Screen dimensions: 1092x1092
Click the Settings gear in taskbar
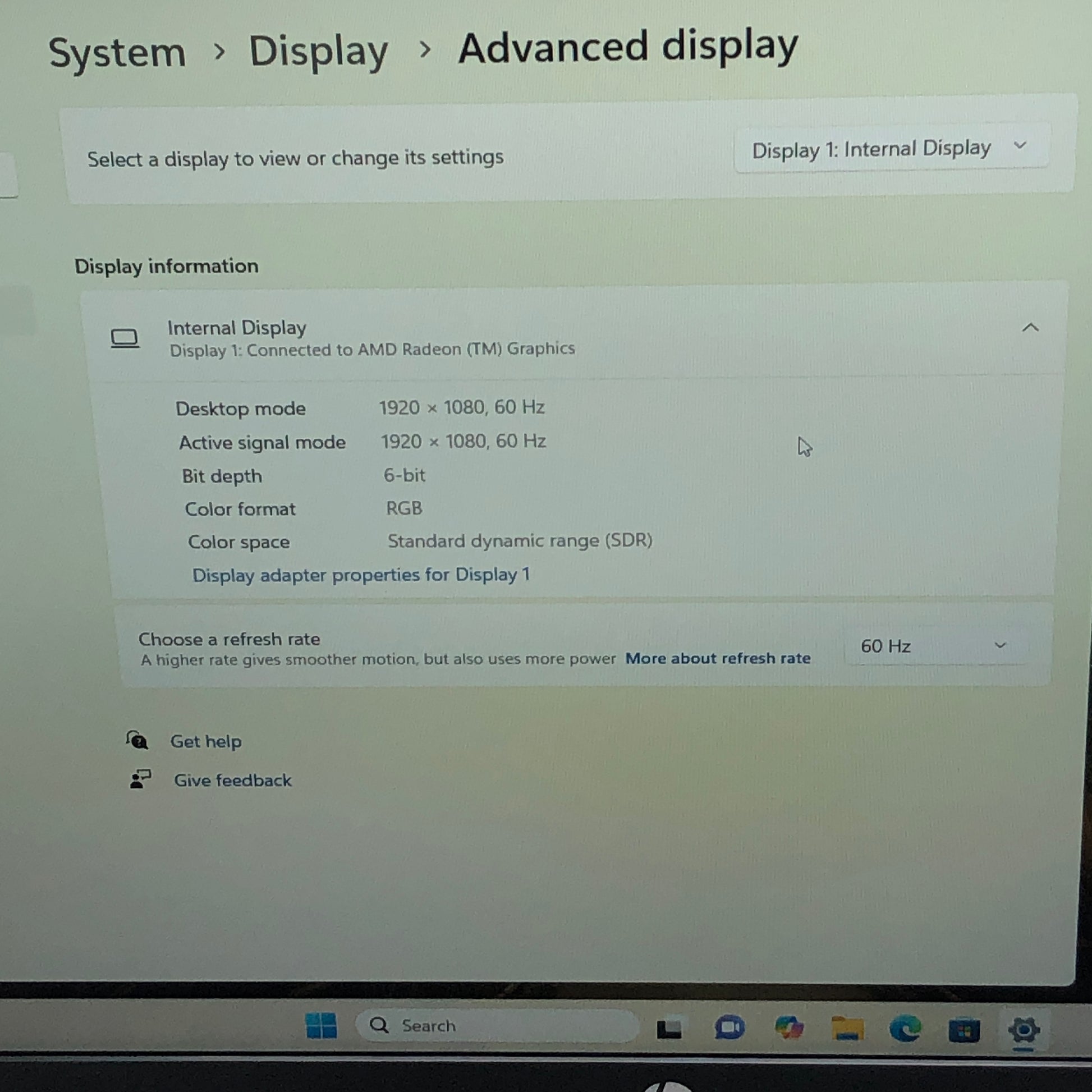[x=1024, y=1030]
